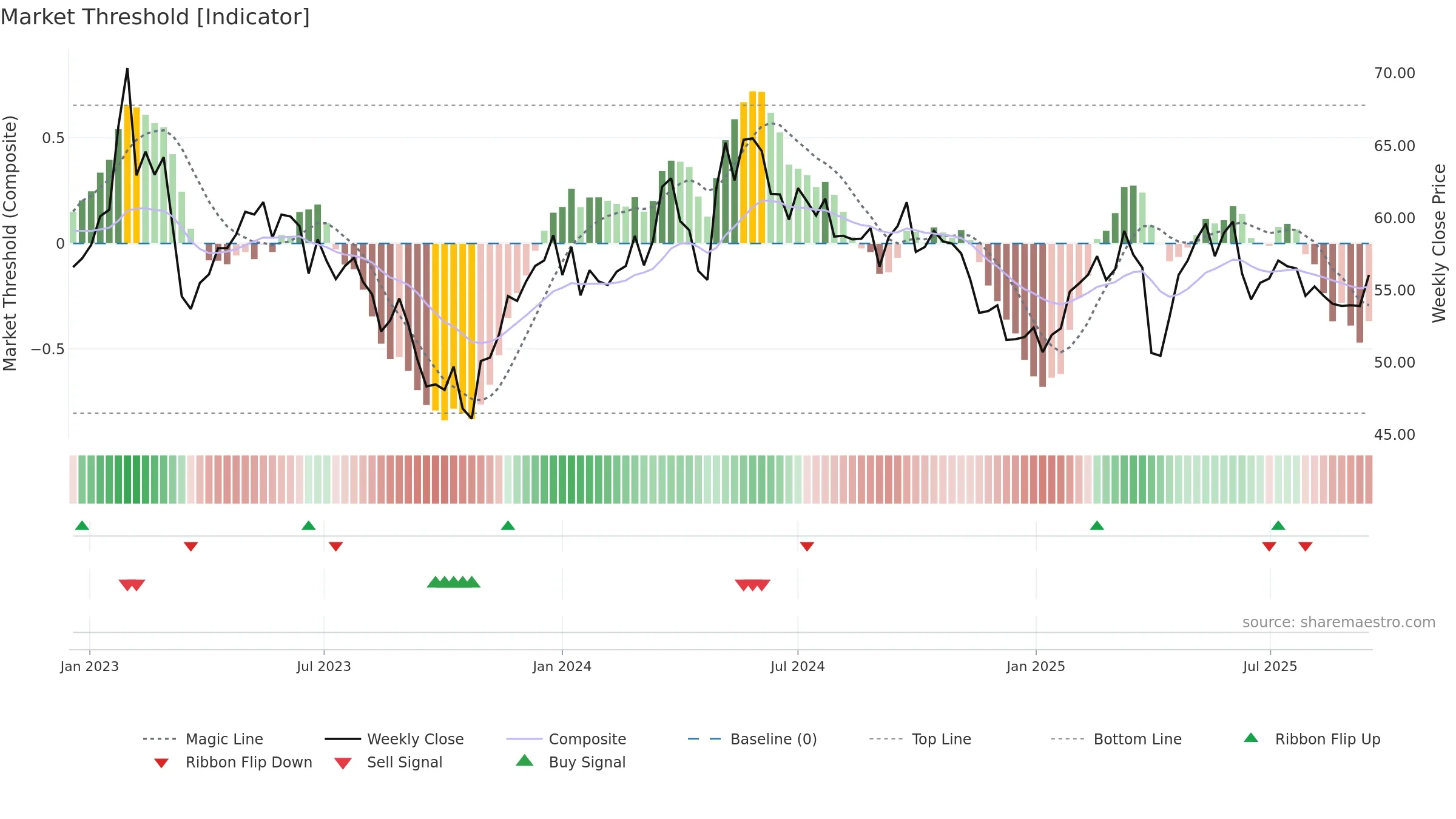Click the sell signal cluster in mid 2024
Viewport: 1456px width, 819px height.
pos(752,585)
